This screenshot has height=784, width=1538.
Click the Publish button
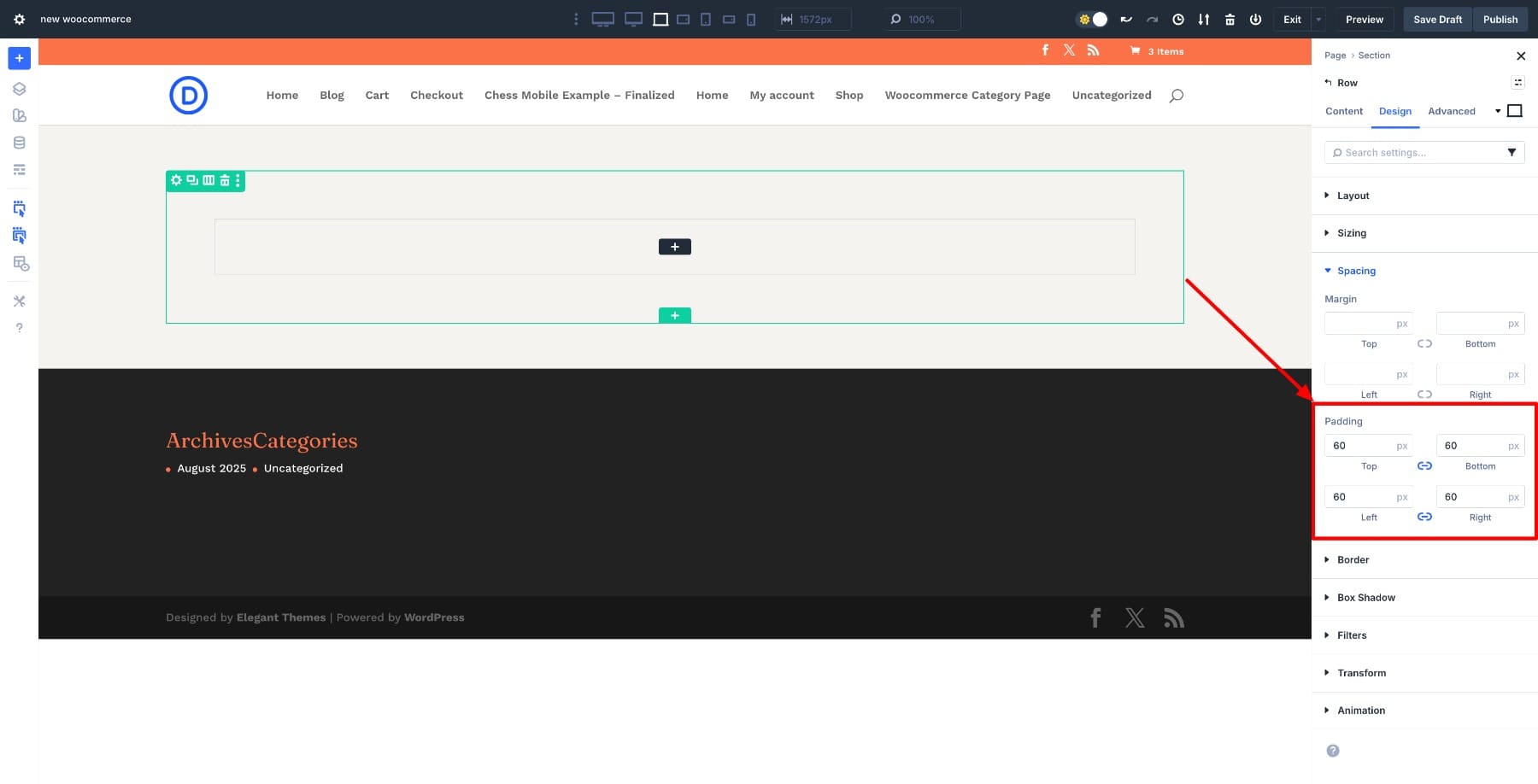pyautogui.click(x=1500, y=19)
